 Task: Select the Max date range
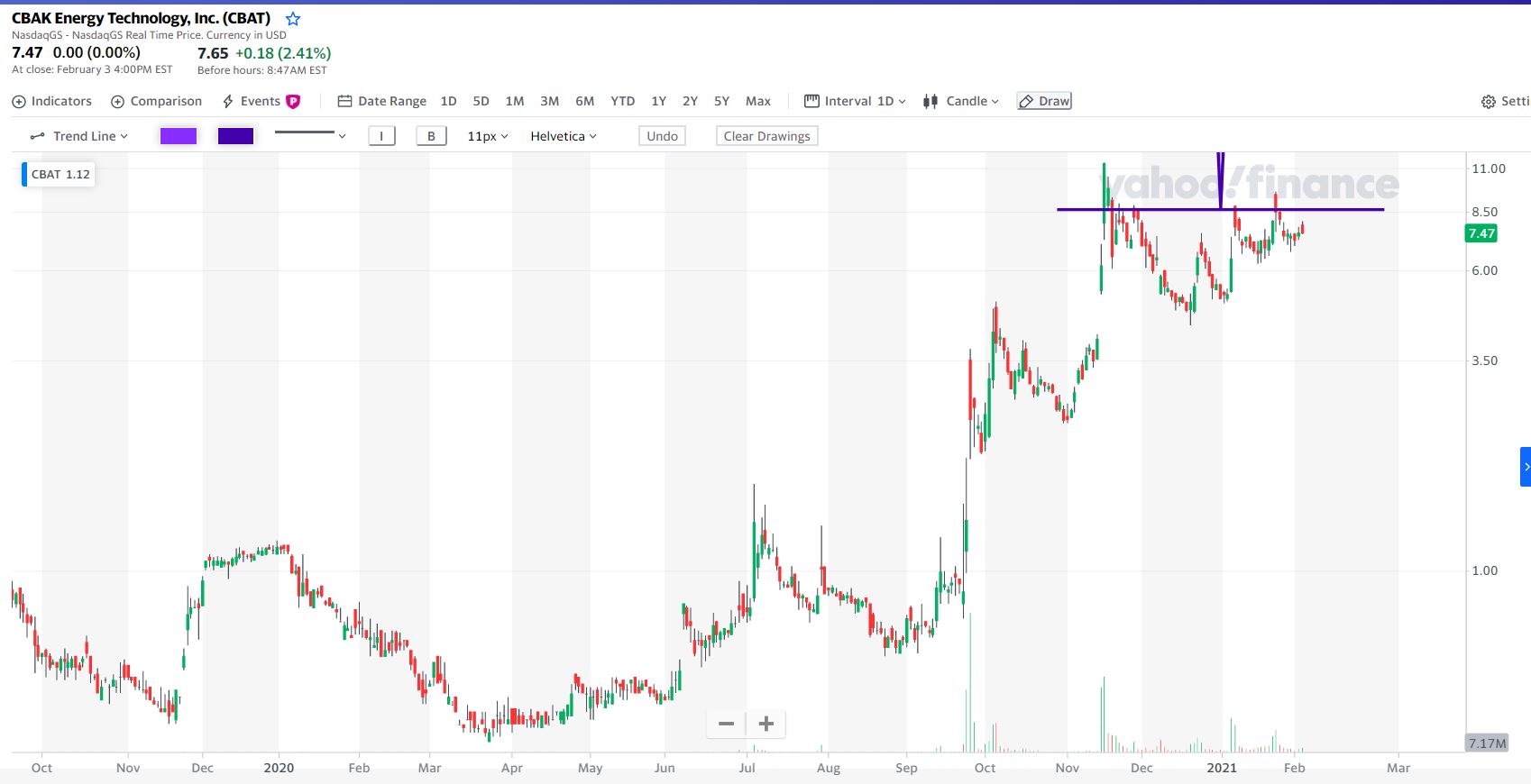click(758, 101)
